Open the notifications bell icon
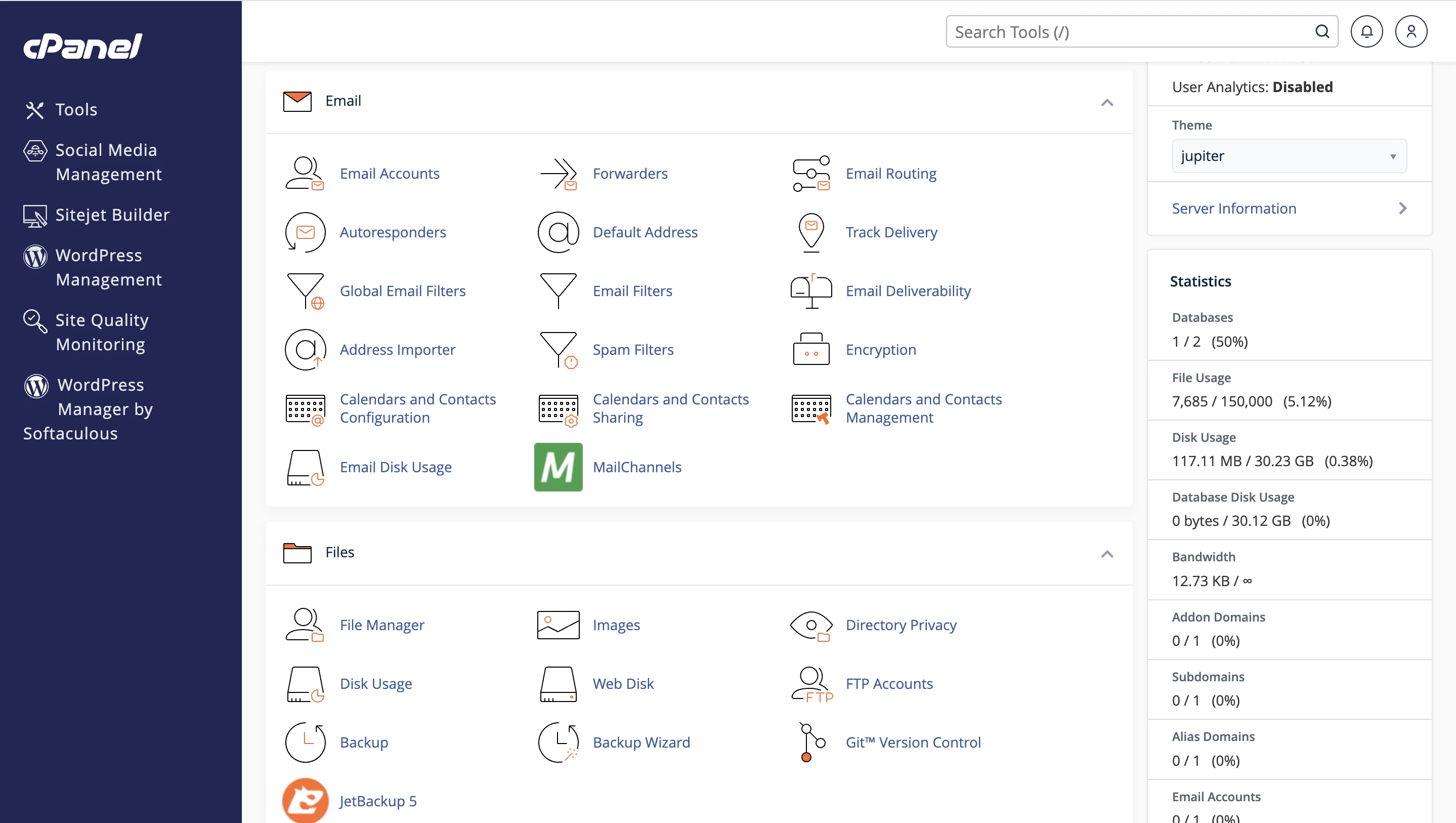This screenshot has height=823, width=1456. (1366, 32)
